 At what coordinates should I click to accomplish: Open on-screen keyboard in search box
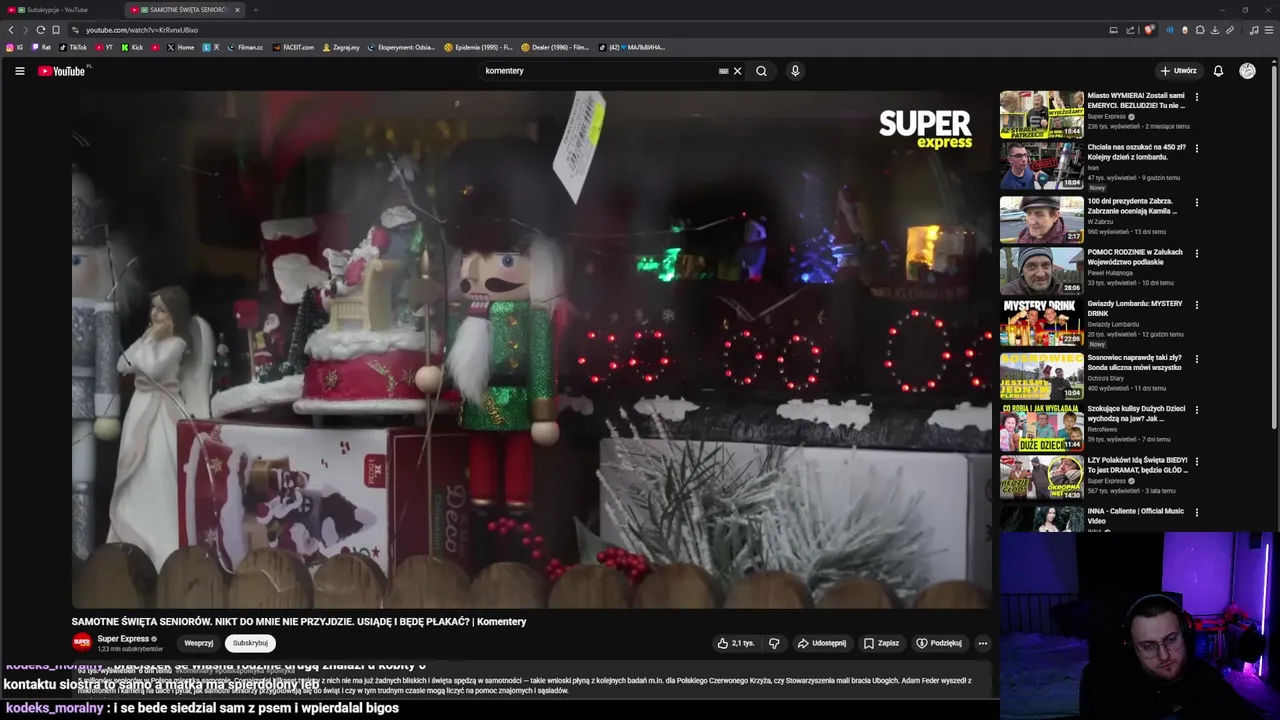pyautogui.click(x=723, y=71)
